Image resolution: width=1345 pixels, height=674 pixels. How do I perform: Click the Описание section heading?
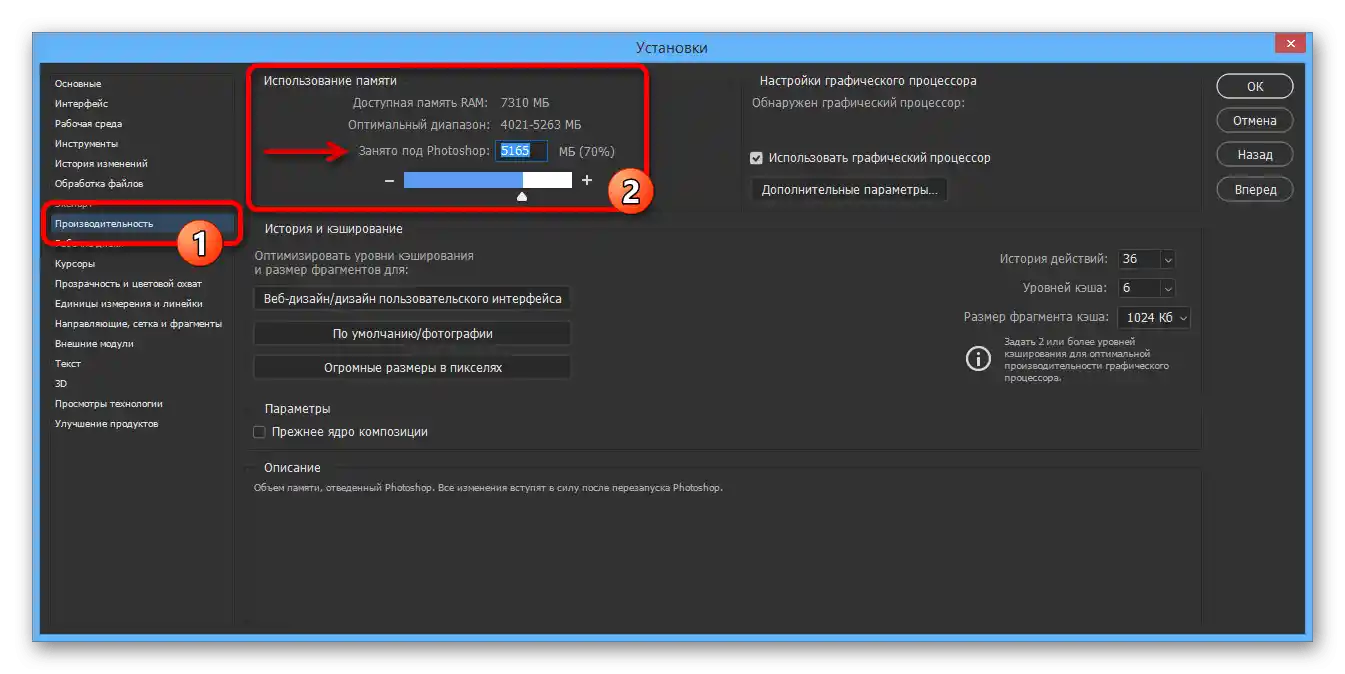[x=292, y=468]
